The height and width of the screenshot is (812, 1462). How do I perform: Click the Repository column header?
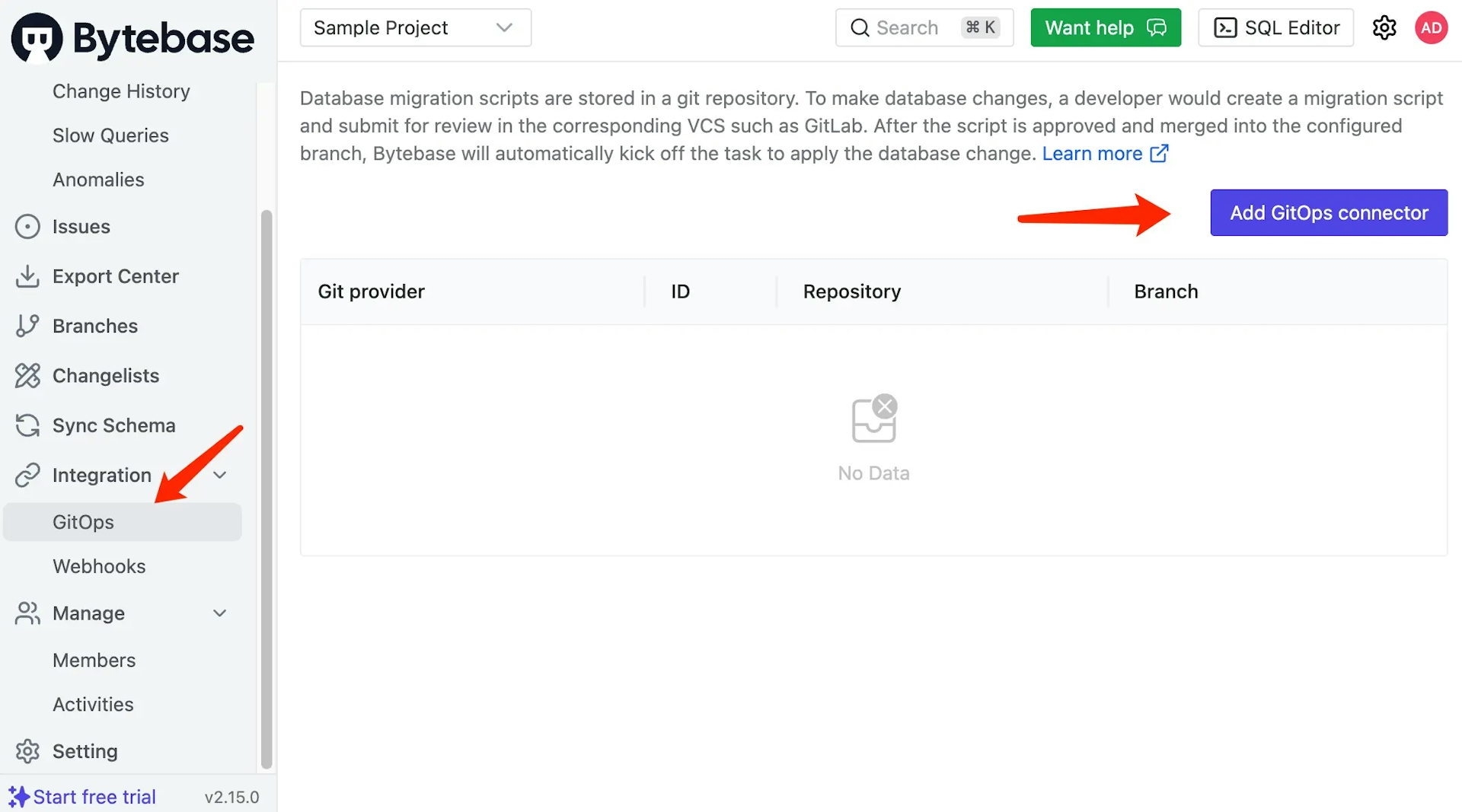pos(851,291)
